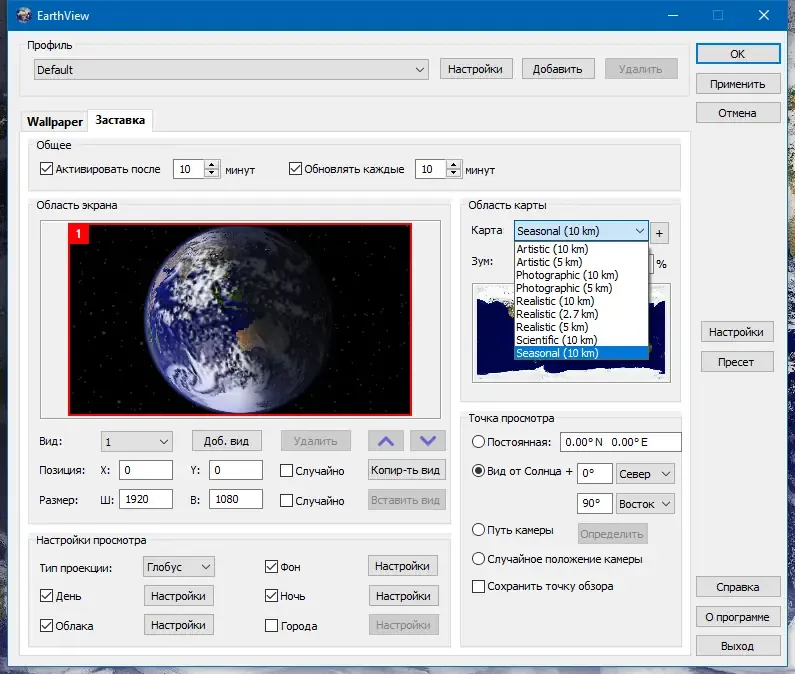Click the down arrow view order button
Screen dimensions: 795x674
427,441
